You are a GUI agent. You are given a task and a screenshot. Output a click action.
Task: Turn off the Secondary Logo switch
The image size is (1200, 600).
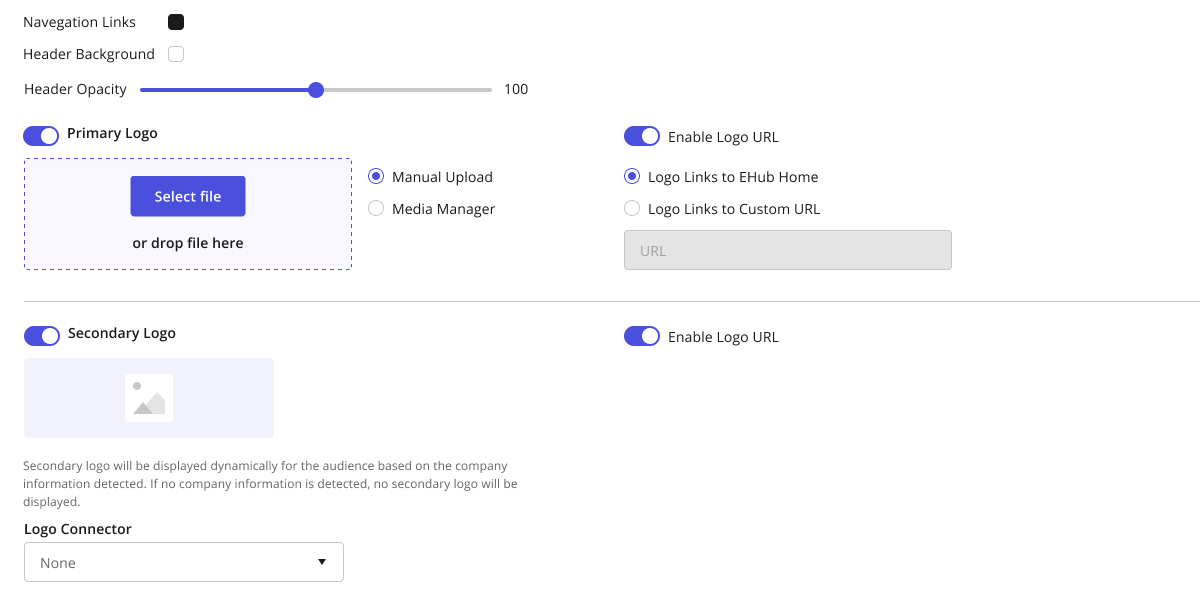tap(42, 335)
